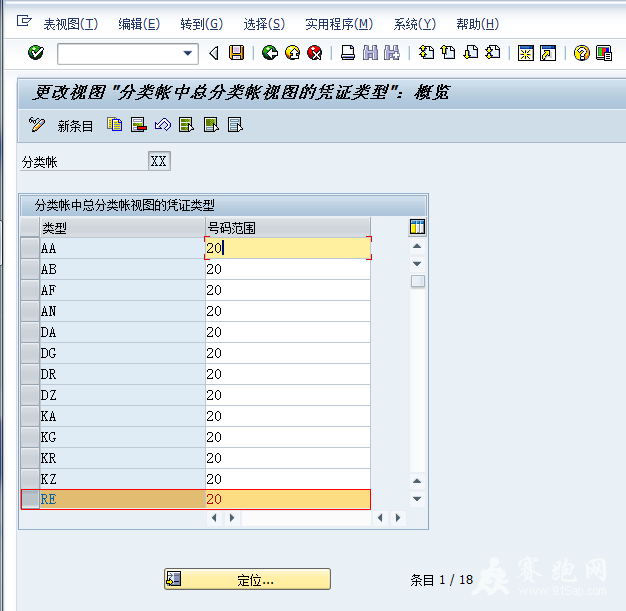The image size is (626, 611).
Task: Click the 新条目 button
Action: [x=75, y=126]
